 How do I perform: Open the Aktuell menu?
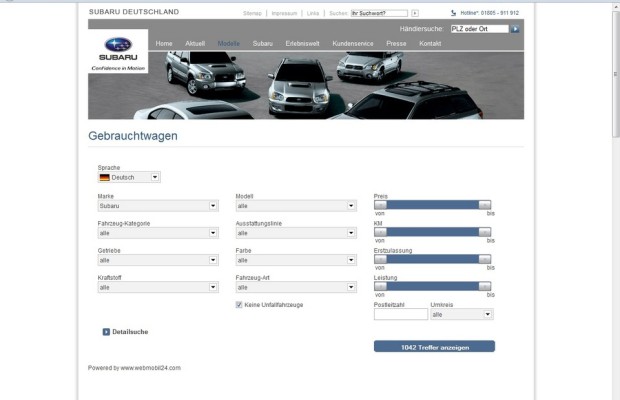point(195,43)
